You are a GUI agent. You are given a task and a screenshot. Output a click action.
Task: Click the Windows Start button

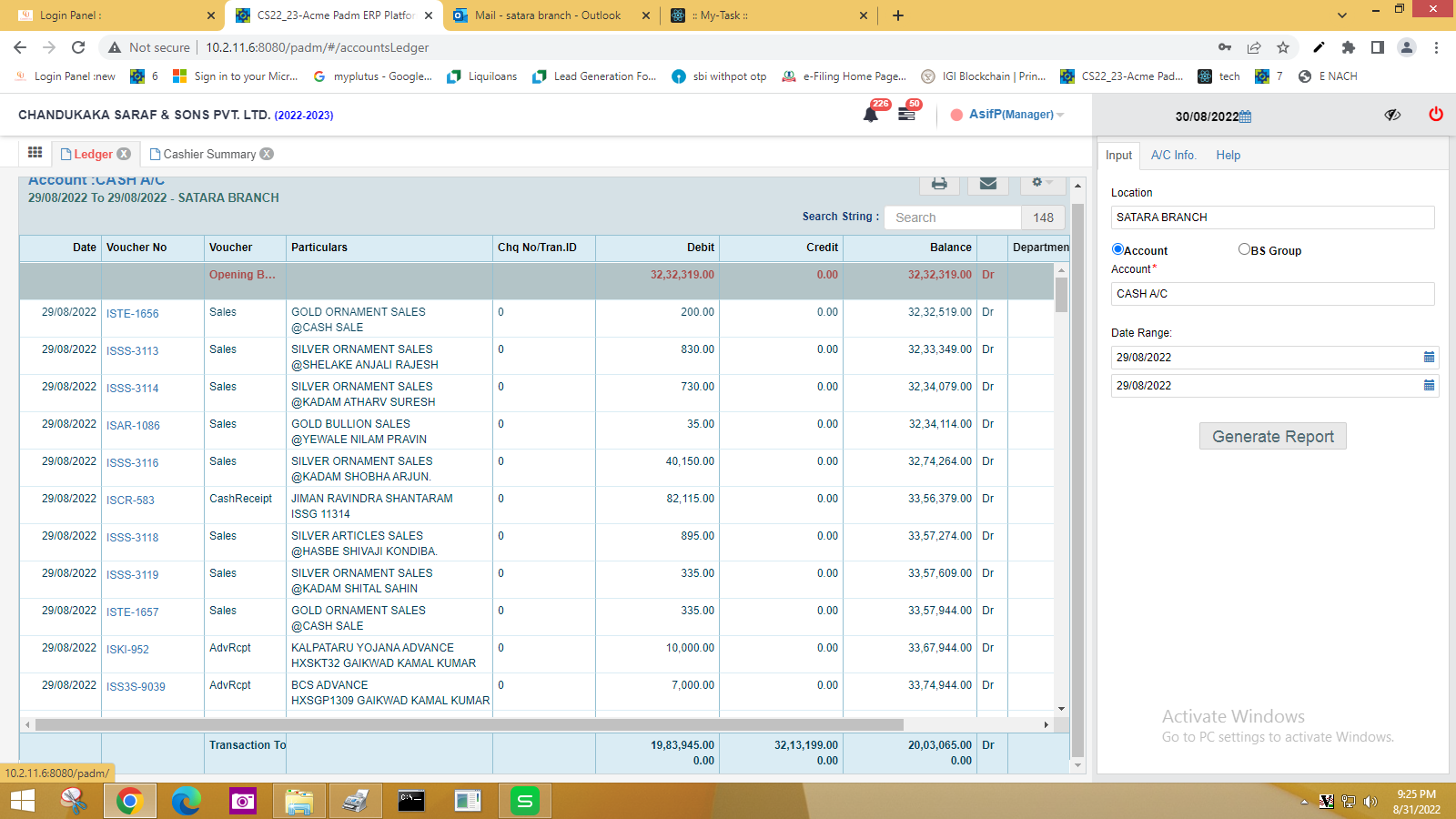point(22,801)
